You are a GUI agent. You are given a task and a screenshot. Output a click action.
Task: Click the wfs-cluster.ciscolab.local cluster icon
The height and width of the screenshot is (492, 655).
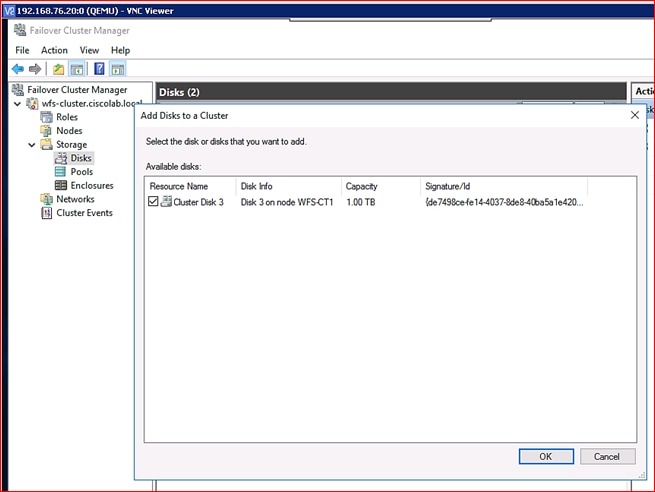click(x=32, y=103)
